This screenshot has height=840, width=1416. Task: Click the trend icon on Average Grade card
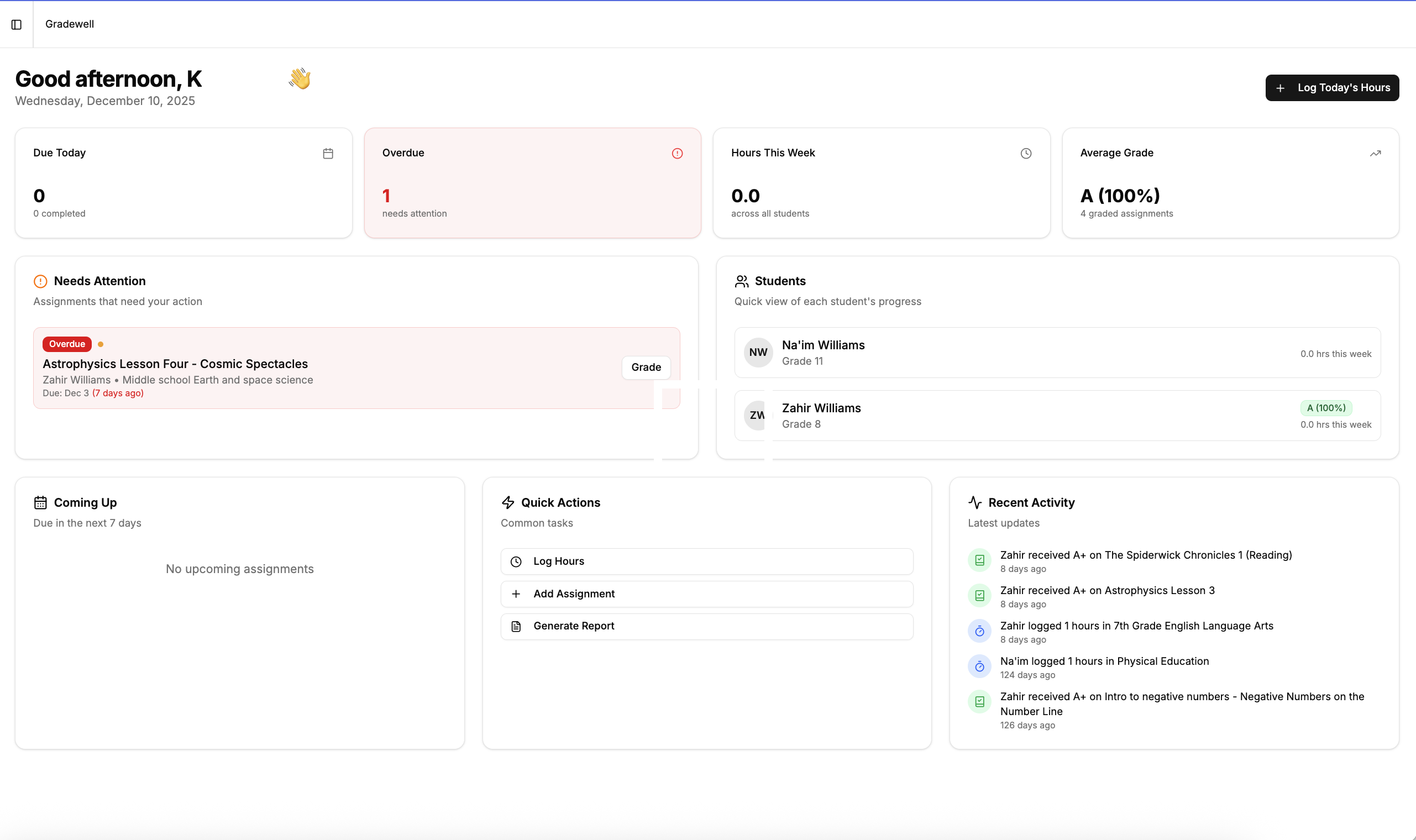pyautogui.click(x=1375, y=153)
